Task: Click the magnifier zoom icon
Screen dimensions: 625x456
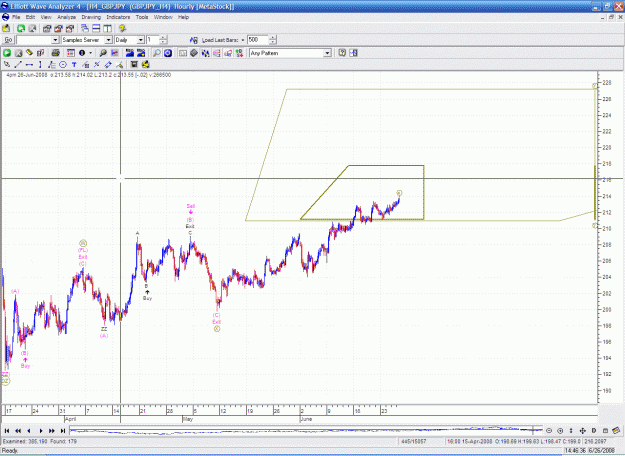Action: coord(157,53)
